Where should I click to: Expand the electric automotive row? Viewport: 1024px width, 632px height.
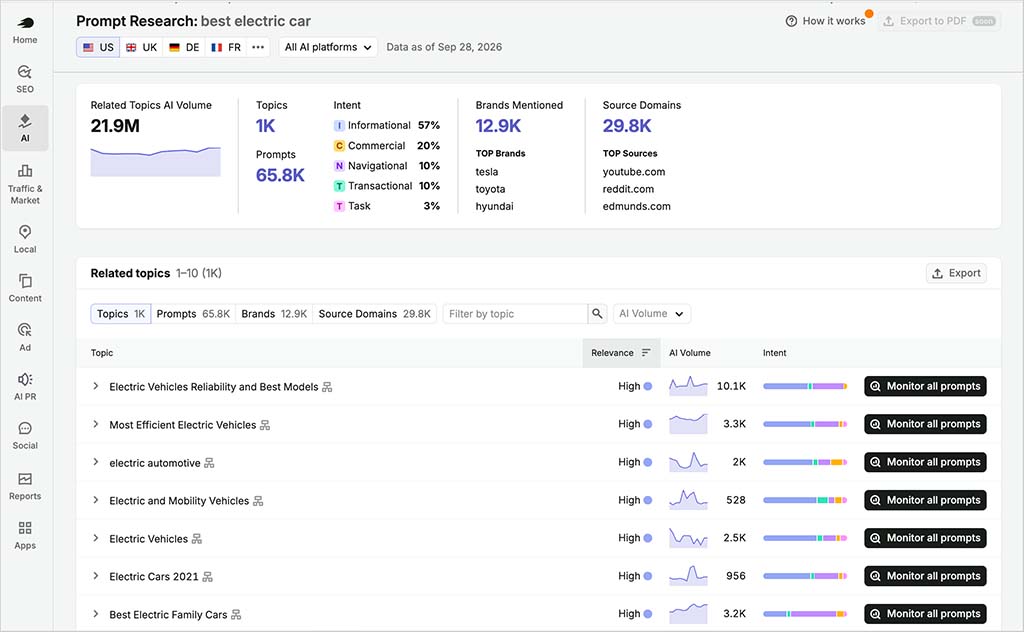pyautogui.click(x=95, y=462)
